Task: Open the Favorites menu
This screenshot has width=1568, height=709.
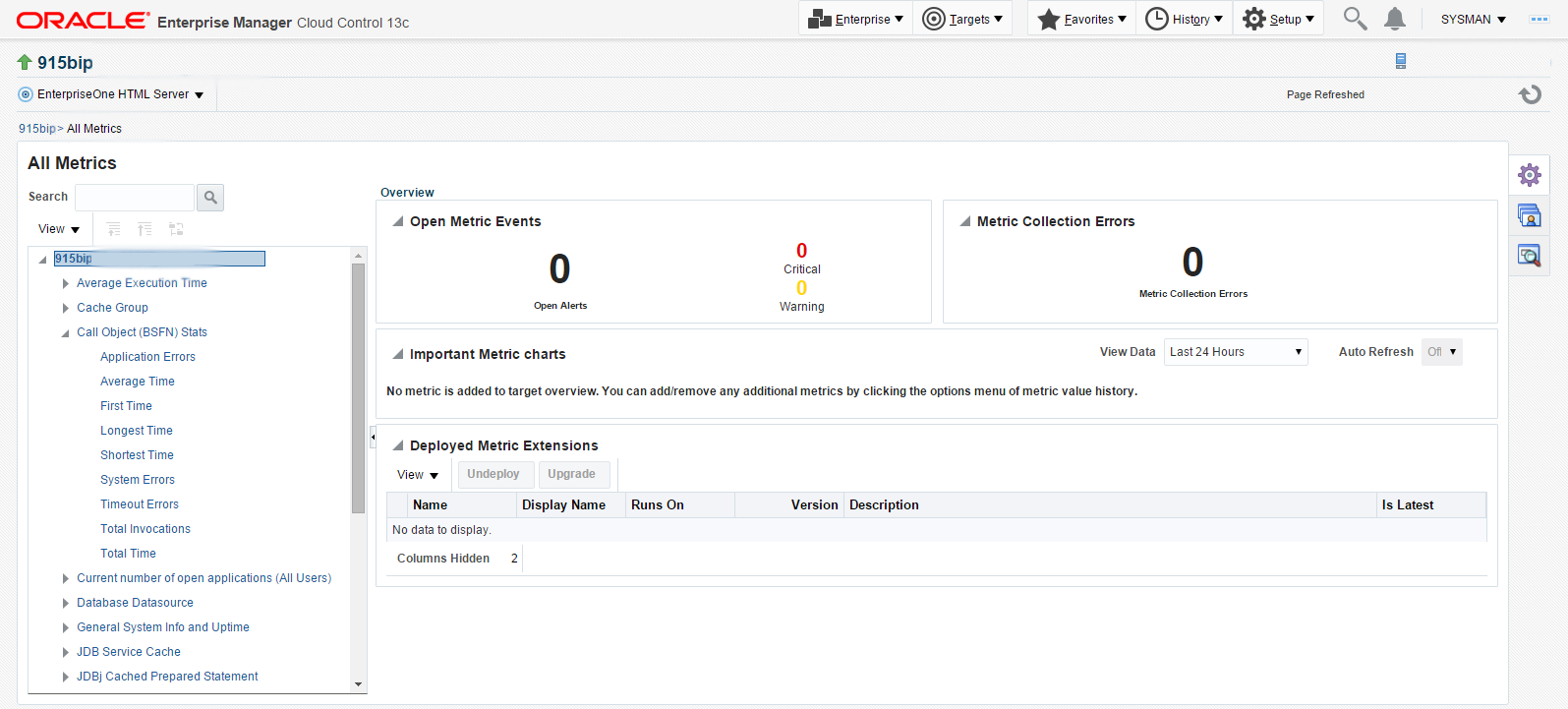Action: click(1082, 19)
